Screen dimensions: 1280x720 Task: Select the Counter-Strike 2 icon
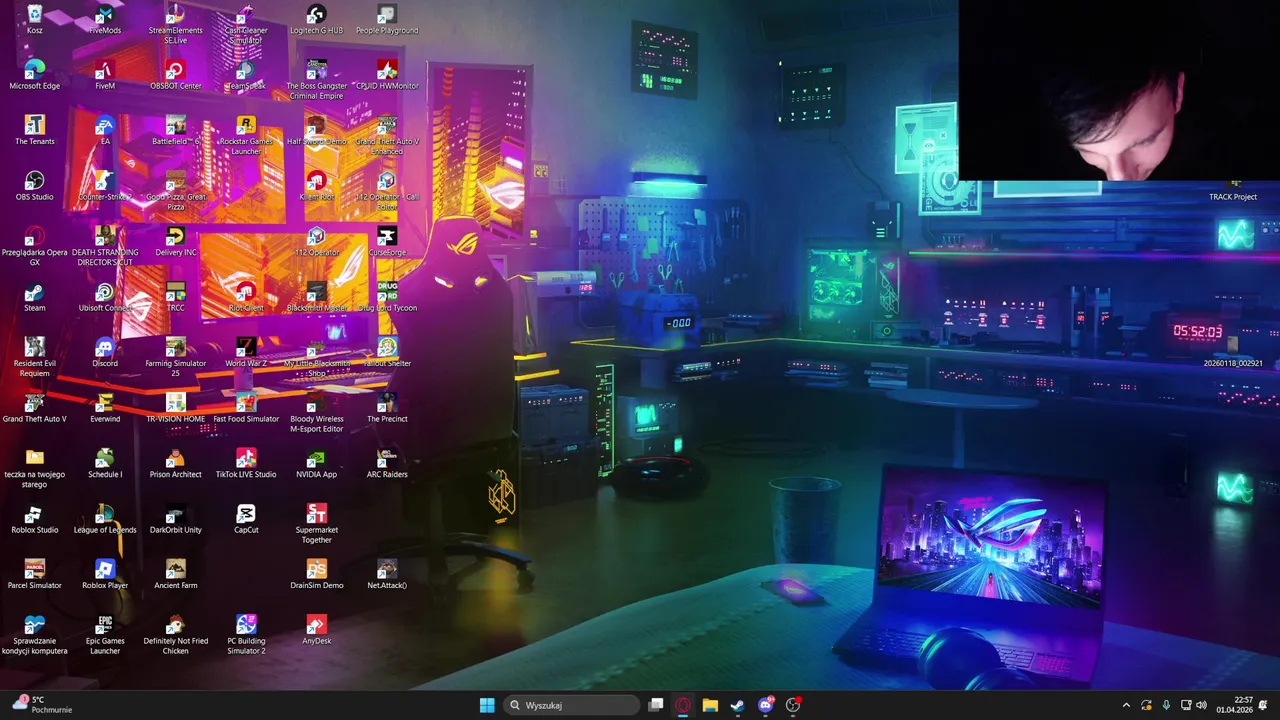click(105, 186)
